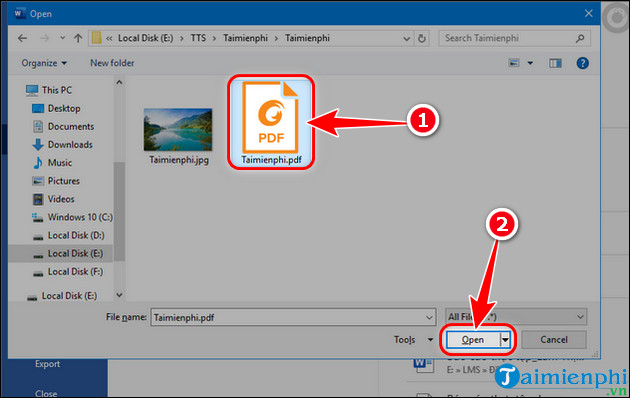Click the Open button
630x398 pixels.
[x=473, y=340]
